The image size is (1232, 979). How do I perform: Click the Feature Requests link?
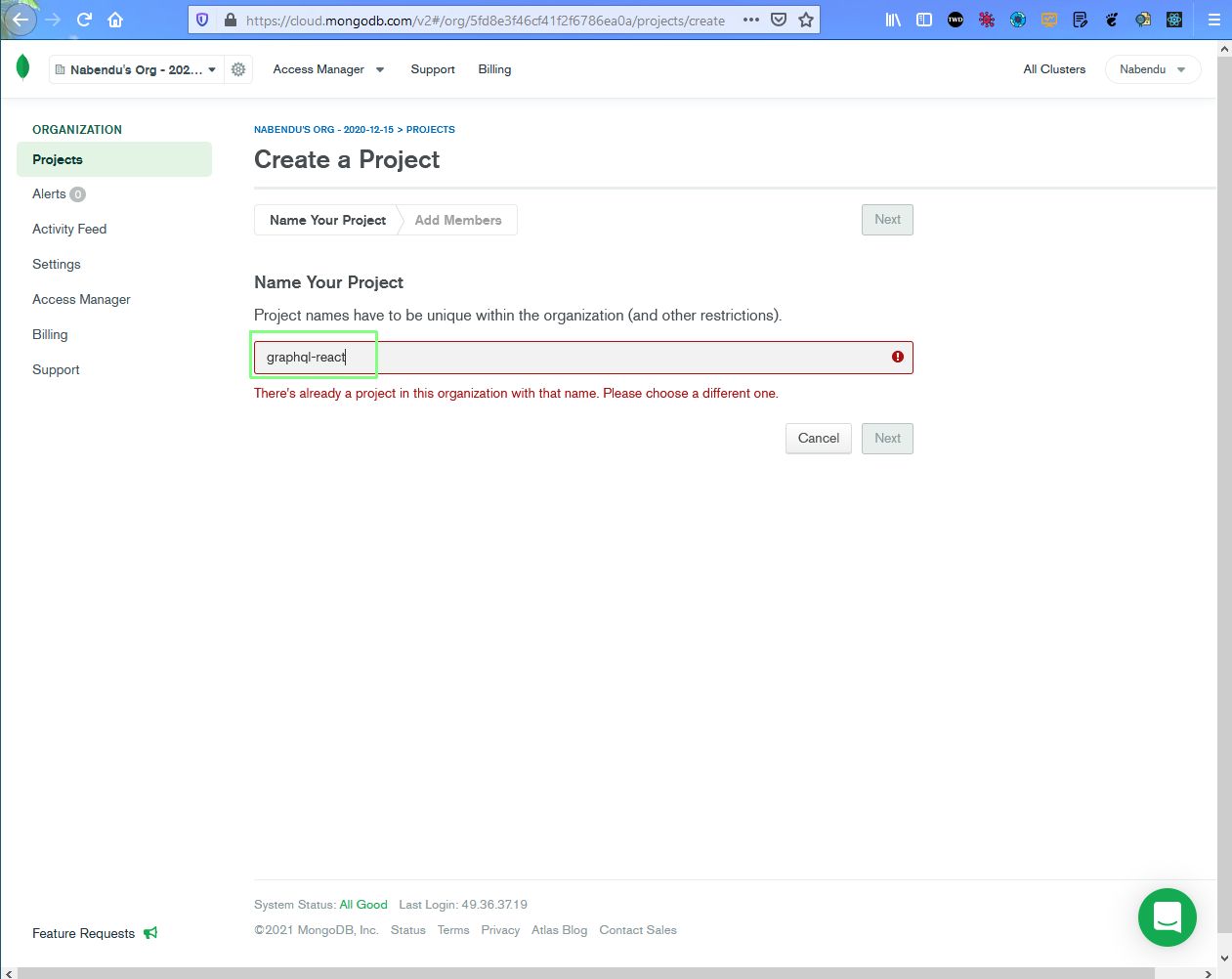[x=83, y=933]
